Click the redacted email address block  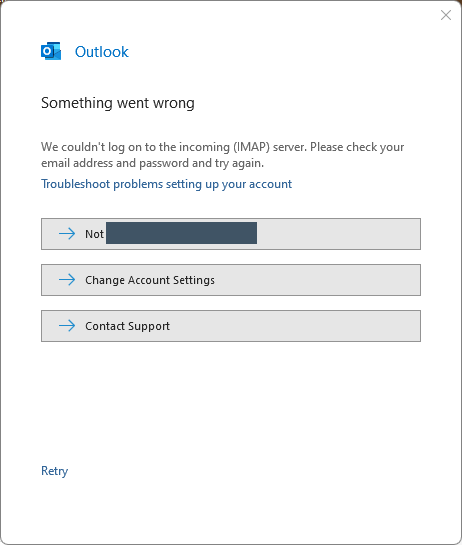[x=181, y=233]
